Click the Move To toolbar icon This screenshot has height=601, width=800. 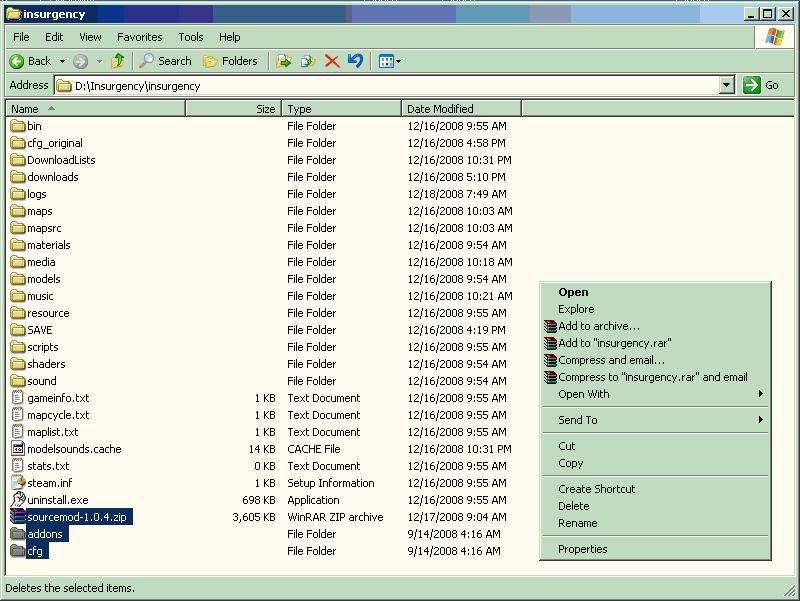pos(284,61)
